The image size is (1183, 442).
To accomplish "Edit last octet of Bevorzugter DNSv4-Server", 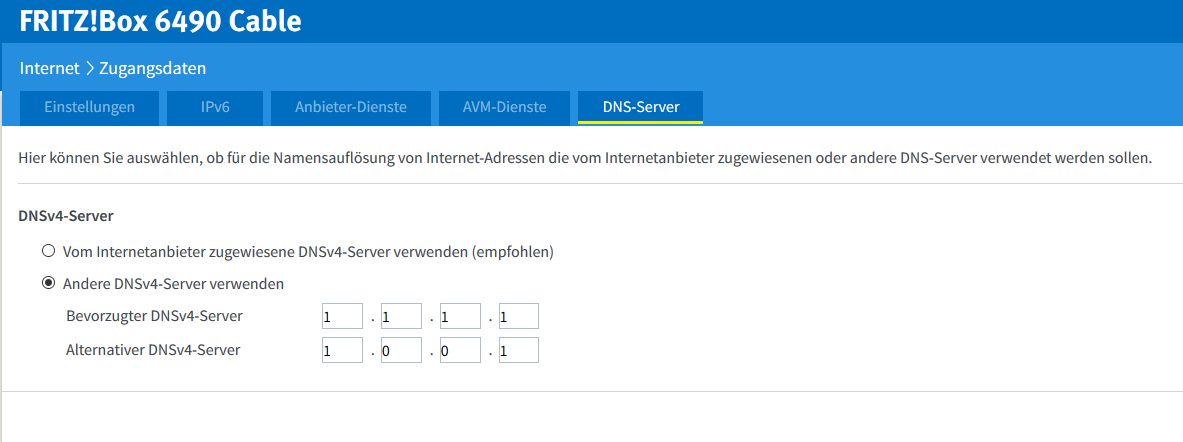I will point(518,317).
